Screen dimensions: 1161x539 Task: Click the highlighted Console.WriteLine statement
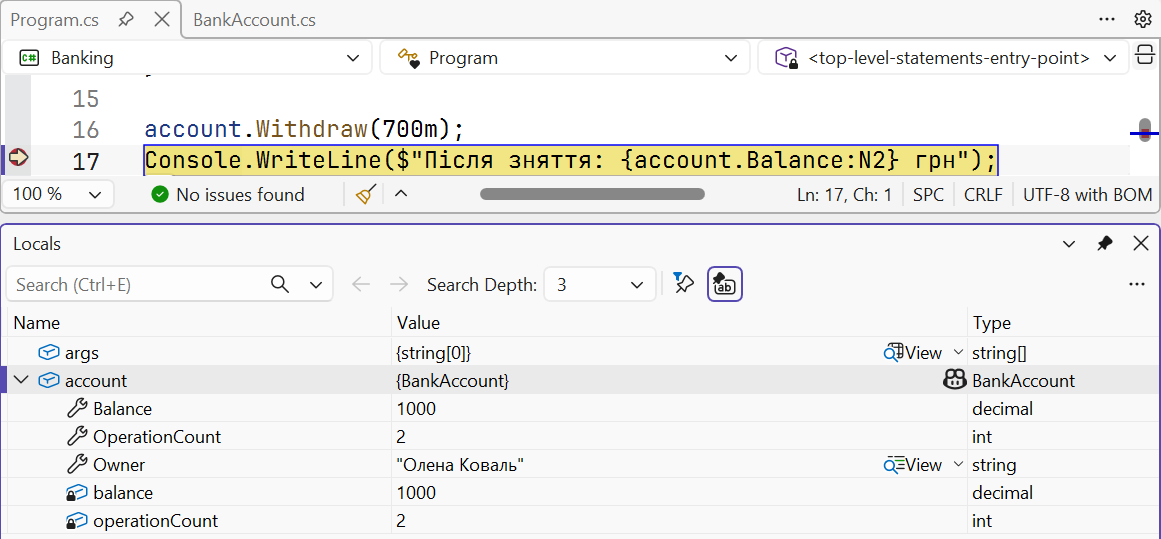(571, 161)
